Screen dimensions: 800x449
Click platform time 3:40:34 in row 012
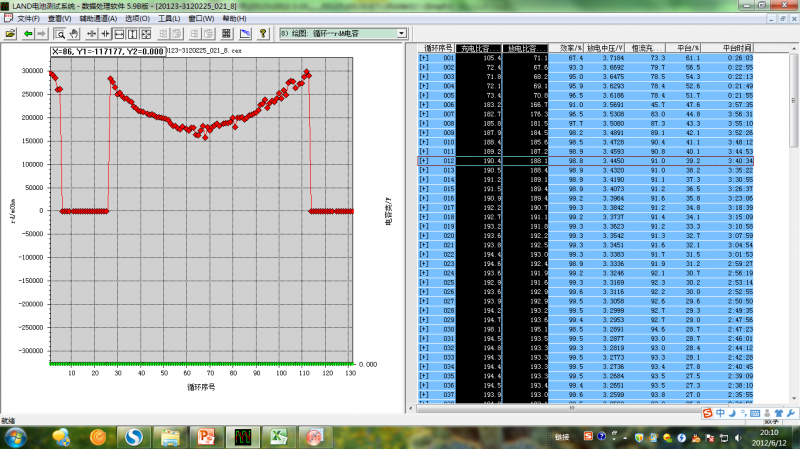740,161
